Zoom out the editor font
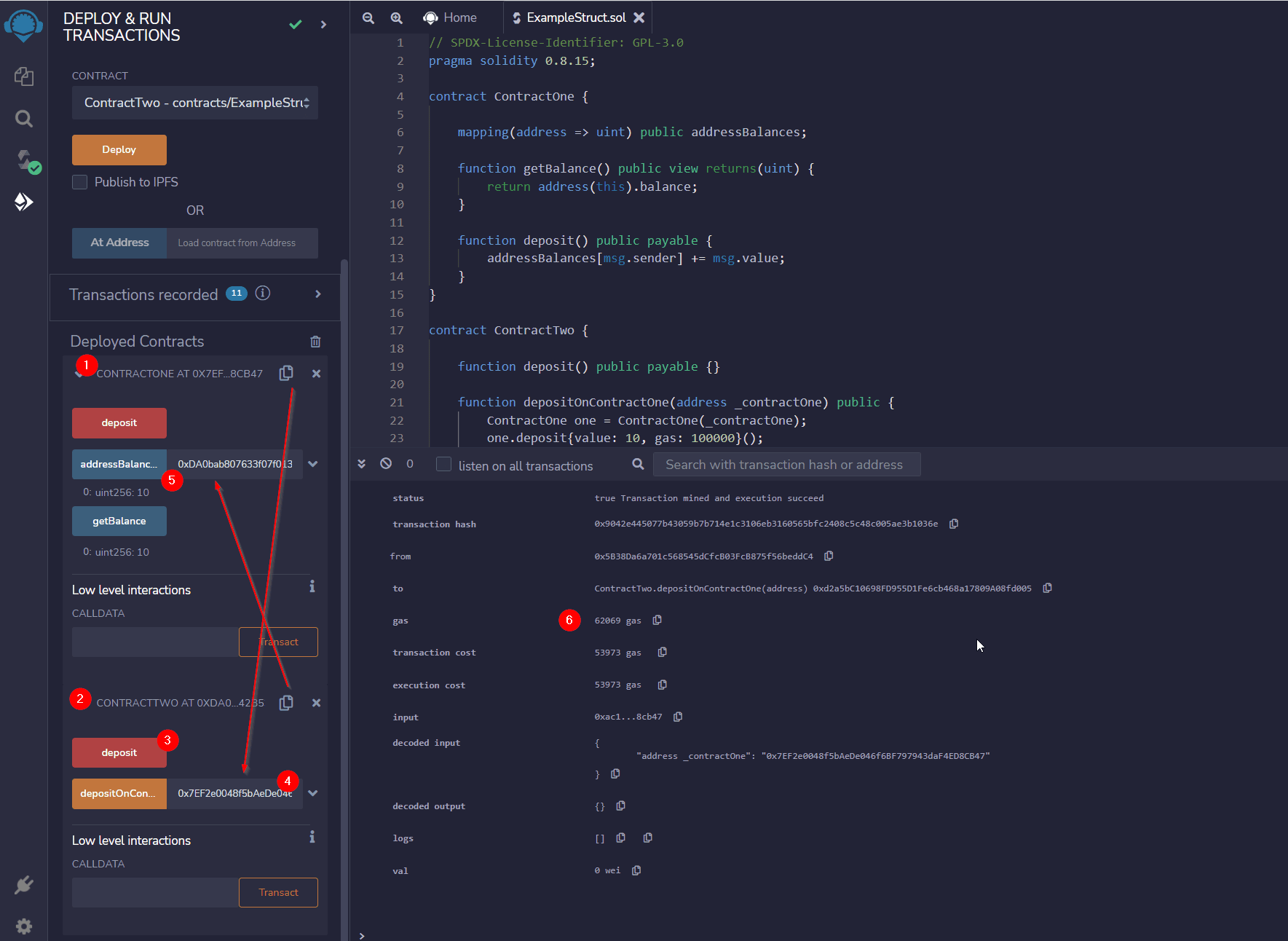This screenshot has width=1288, height=941. (368, 18)
